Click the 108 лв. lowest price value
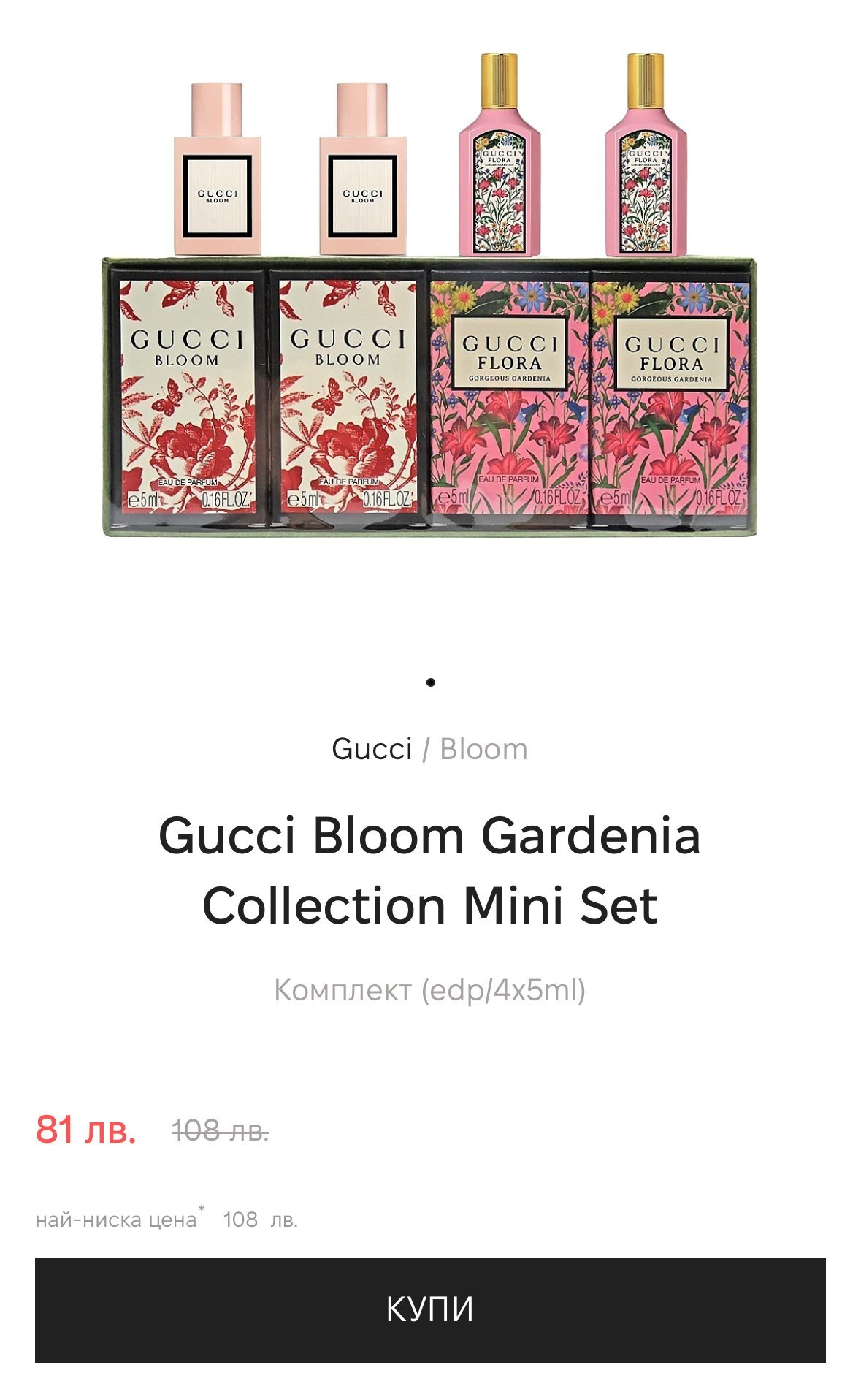Viewport: 861px width, 1400px height. point(261,1220)
